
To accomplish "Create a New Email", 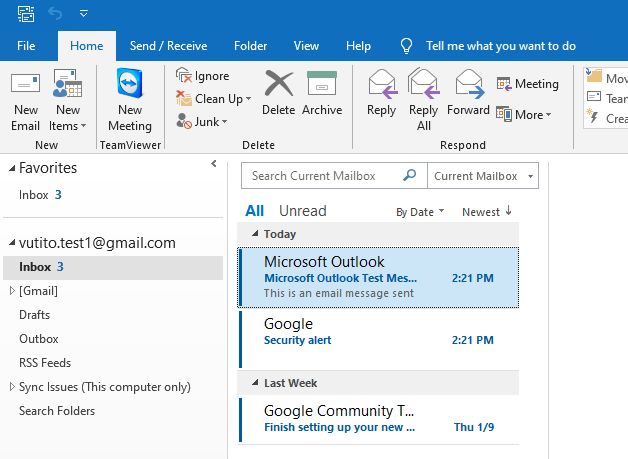I will (26, 100).
